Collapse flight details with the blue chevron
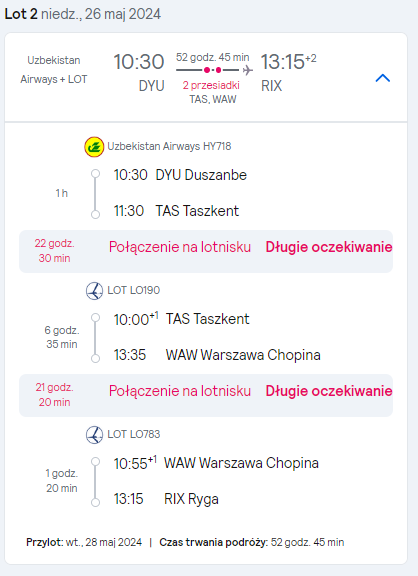 tap(383, 78)
